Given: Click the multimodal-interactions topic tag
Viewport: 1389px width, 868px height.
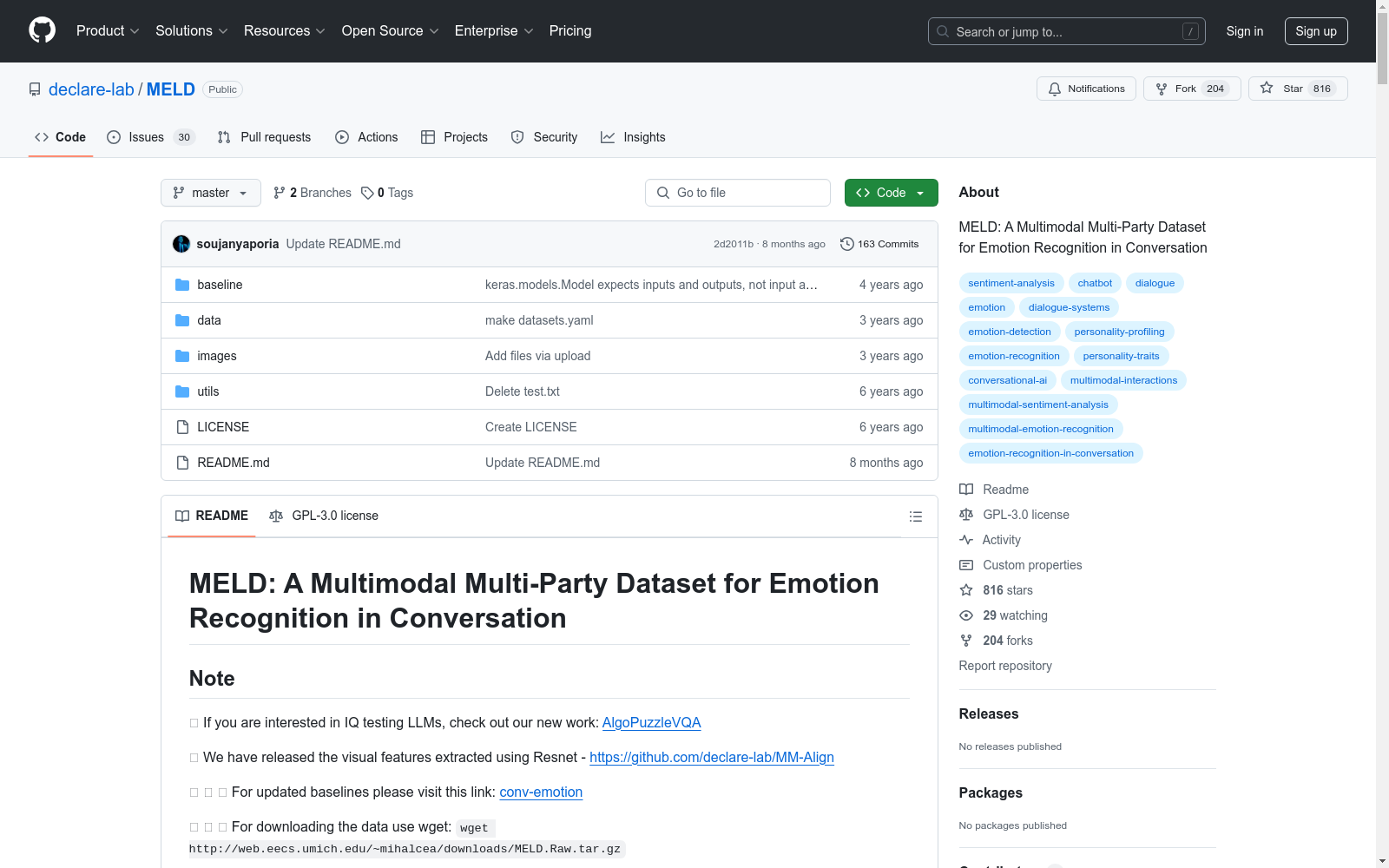Looking at the screenshot, I should tap(1123, 380).
